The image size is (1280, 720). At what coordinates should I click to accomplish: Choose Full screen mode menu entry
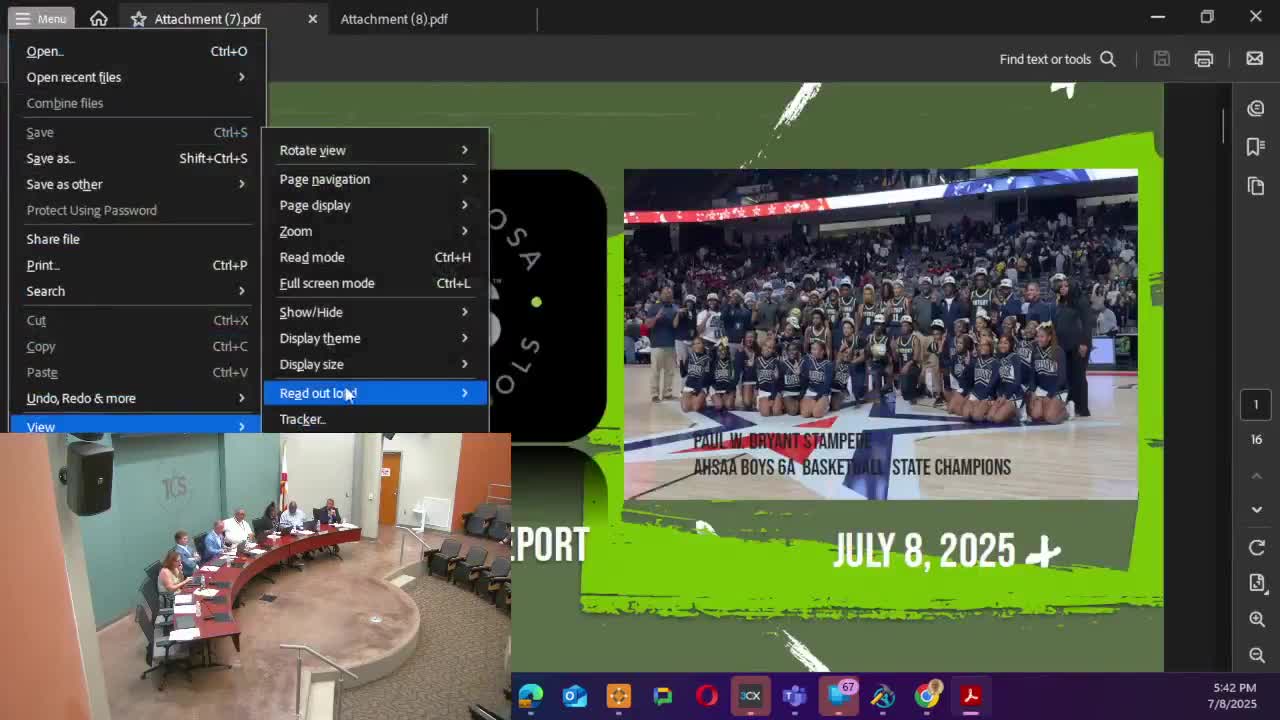click(327, 283)
